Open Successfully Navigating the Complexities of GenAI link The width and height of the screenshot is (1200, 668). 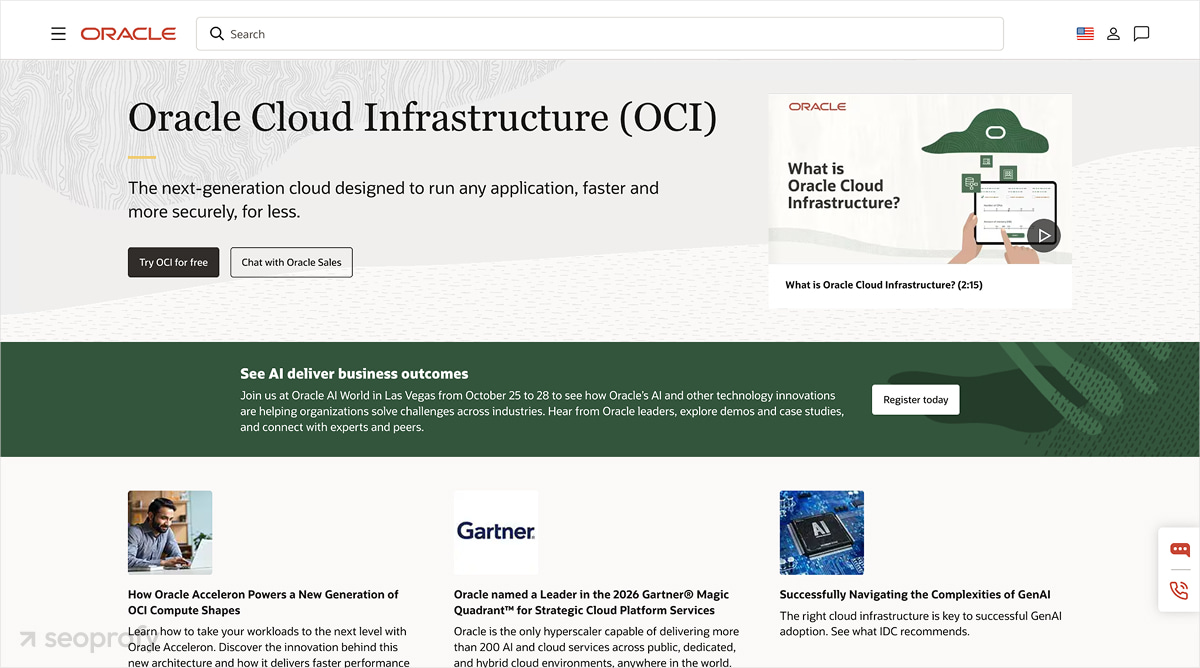pyautogui.click(x=915, y=594)
